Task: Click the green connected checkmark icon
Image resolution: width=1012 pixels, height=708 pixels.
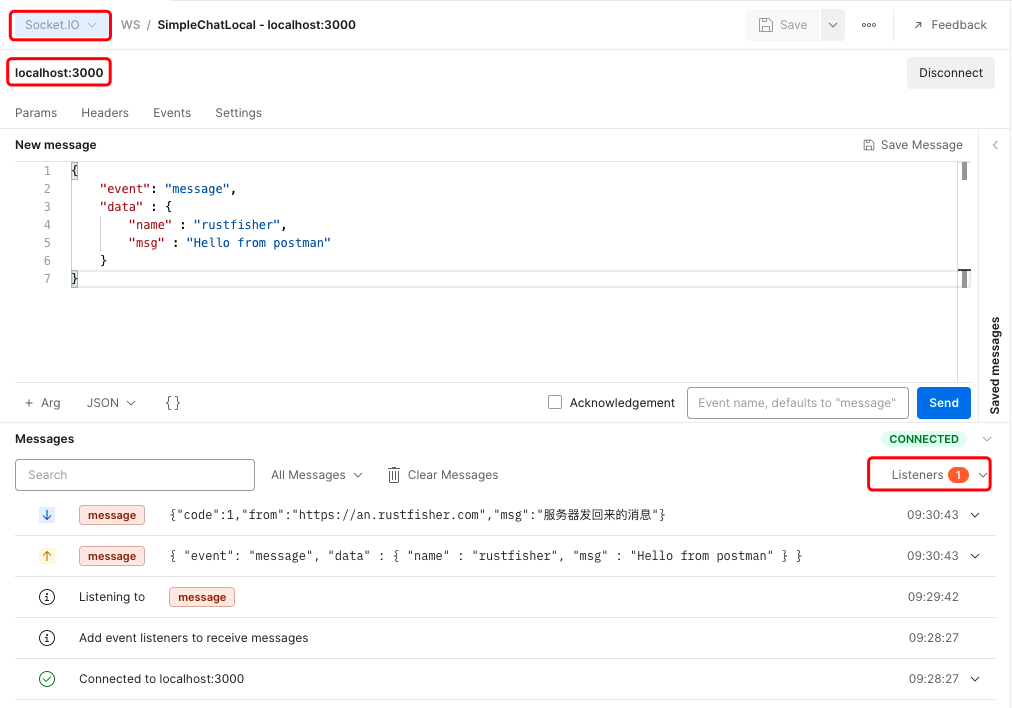Action: tap(47, 679)
